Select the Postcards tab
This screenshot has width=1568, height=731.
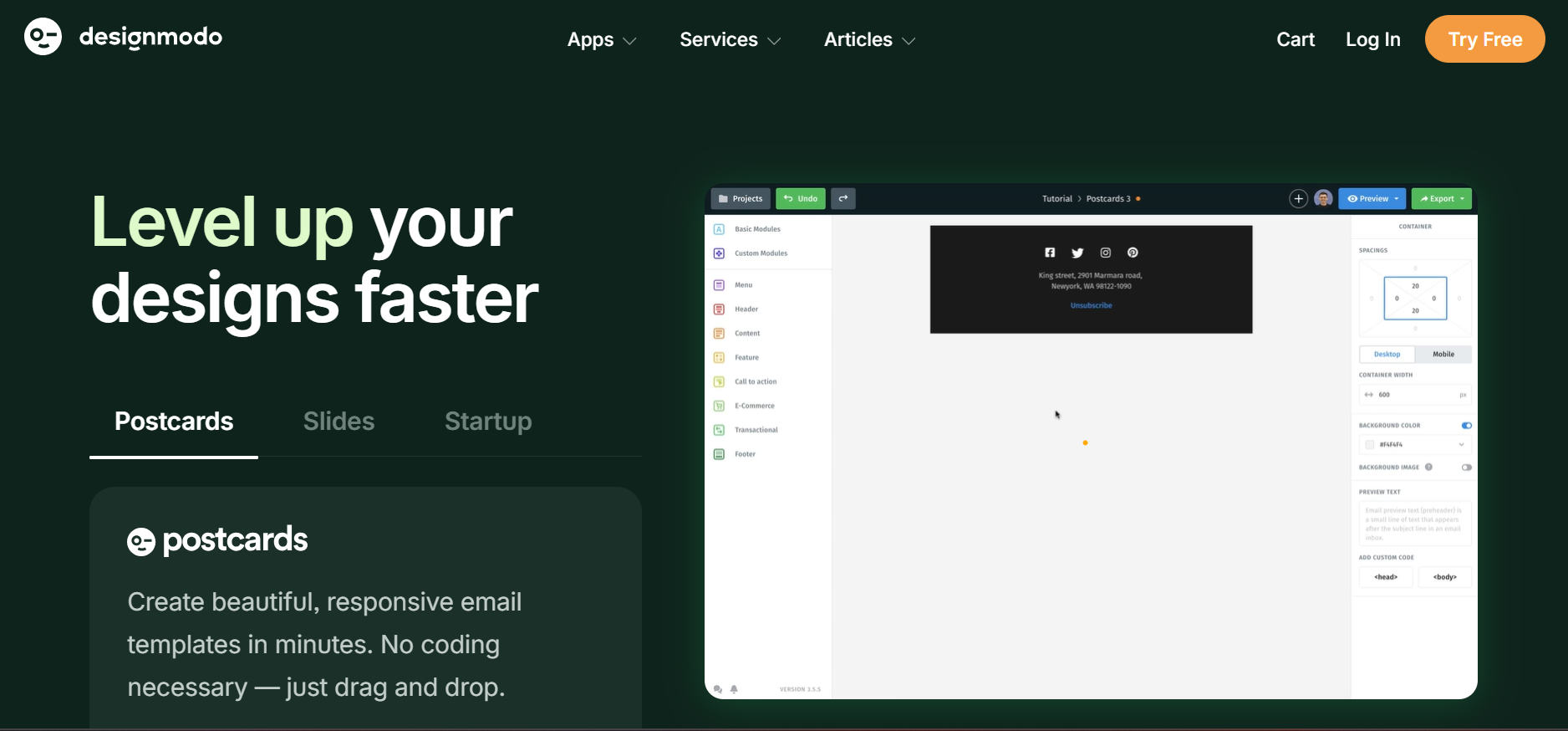click(x=174, y=422)
